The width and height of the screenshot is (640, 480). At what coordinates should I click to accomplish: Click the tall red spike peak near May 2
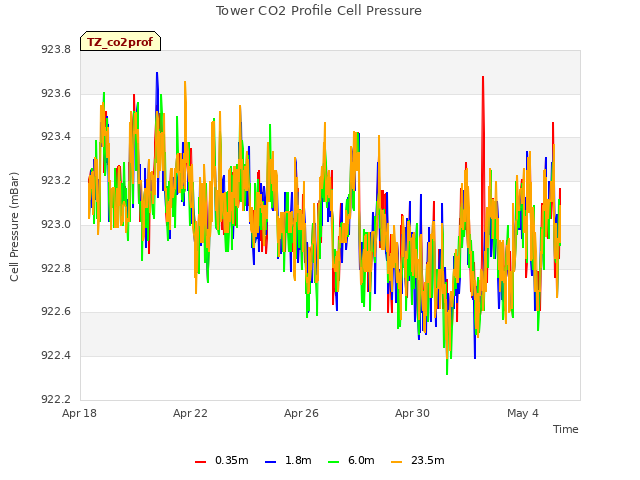point(483,77)
